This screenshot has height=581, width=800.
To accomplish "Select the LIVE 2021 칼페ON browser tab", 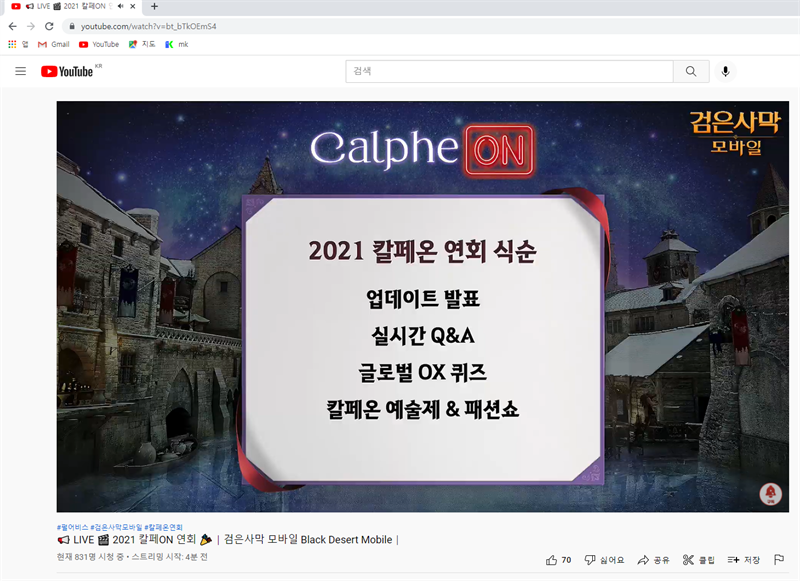I will coord(74,7).
